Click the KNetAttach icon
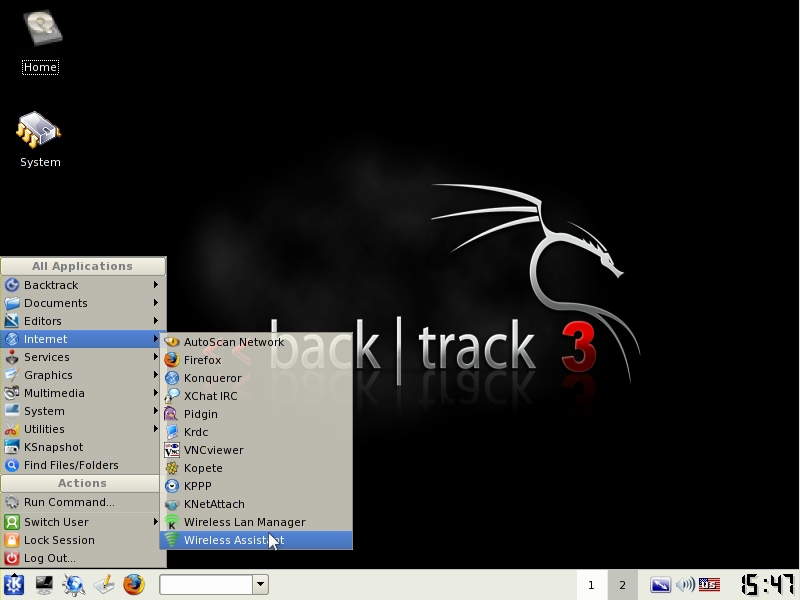Viewport: 800px width, 600px height. tap(172, 504)
